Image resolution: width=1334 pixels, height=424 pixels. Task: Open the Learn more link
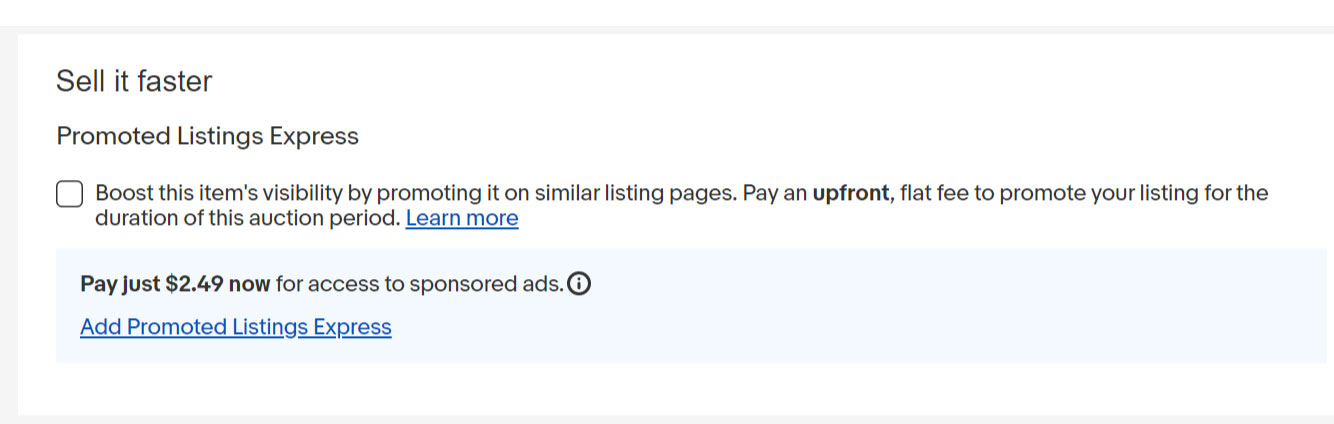click(462, 218)
